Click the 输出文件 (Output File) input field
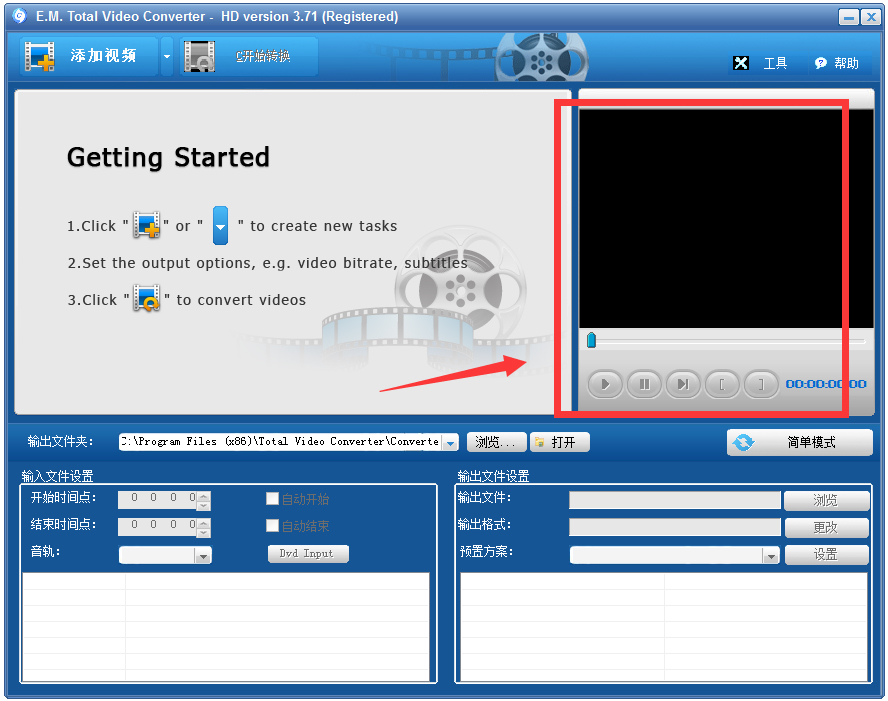This screenshot has width=888, height=701. coord(674,500)
